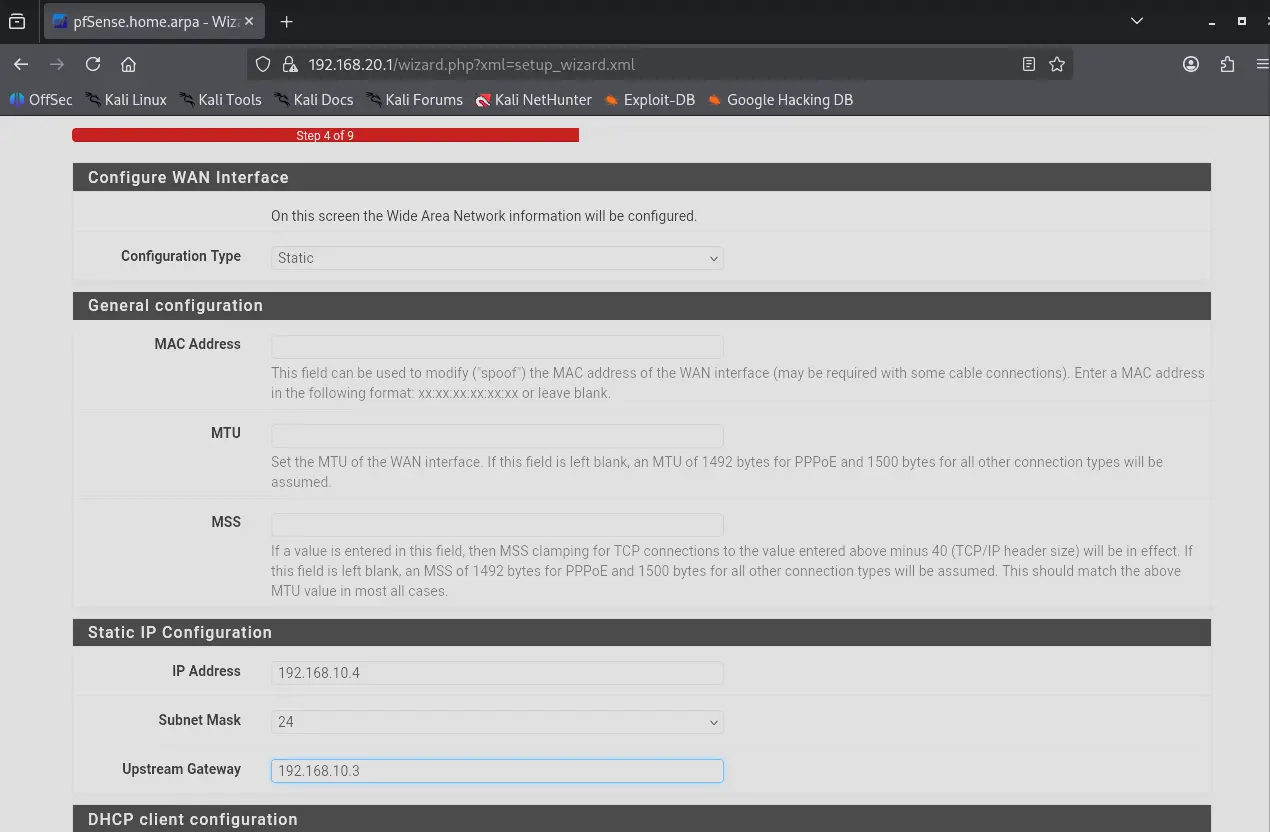The height and width of the screenshot is (832, 1270).
Task: Click the MAC Address input field
Action: (x=497, y=346)
